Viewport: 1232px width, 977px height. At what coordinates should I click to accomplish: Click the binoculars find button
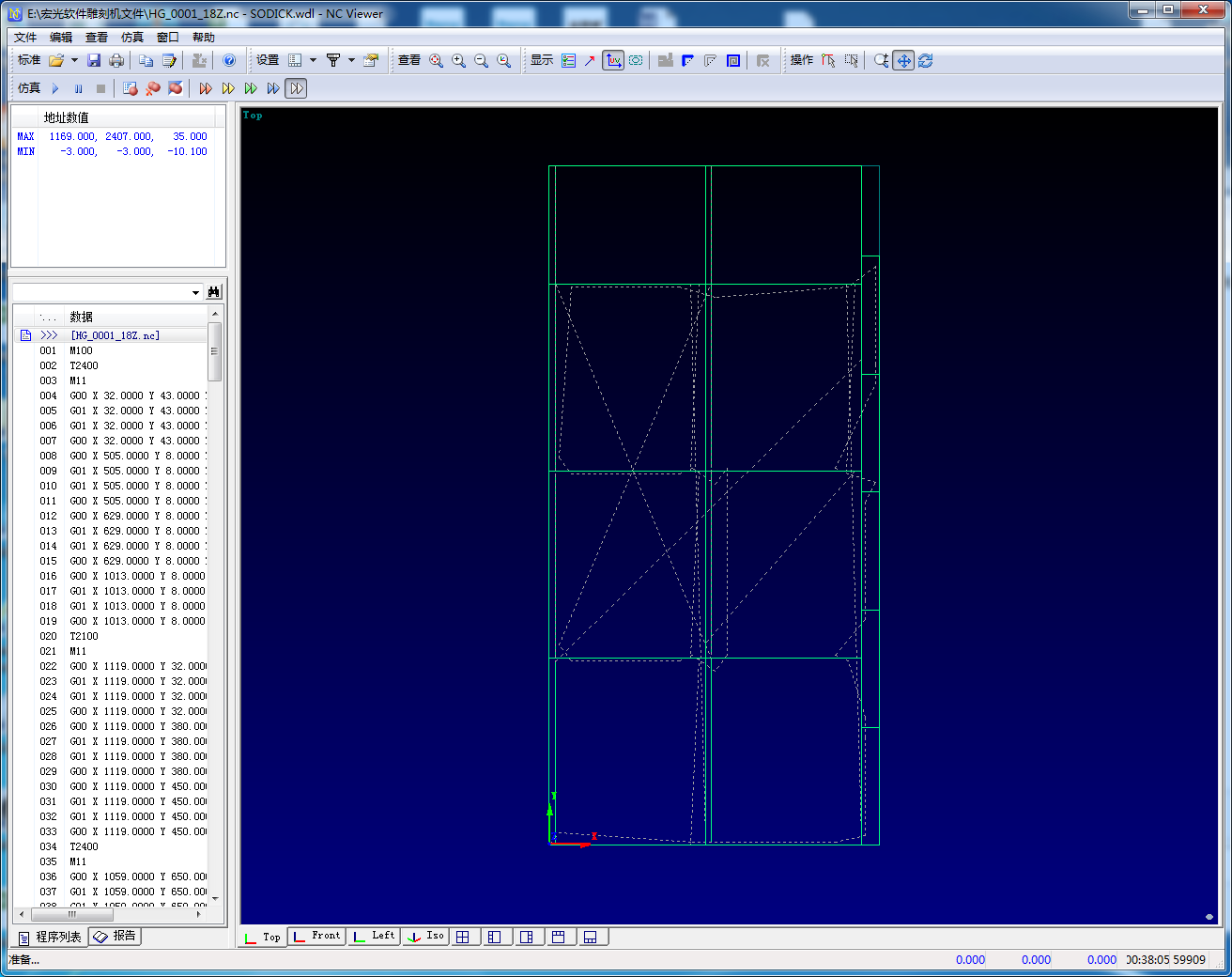tap(214, 292)
